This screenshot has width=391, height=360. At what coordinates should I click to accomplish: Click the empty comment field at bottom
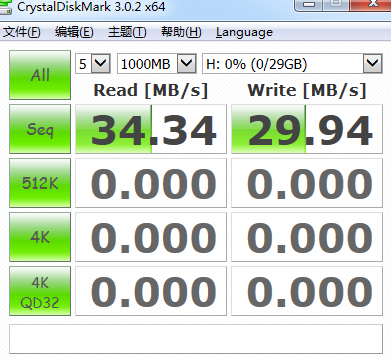tap(196, 339)
